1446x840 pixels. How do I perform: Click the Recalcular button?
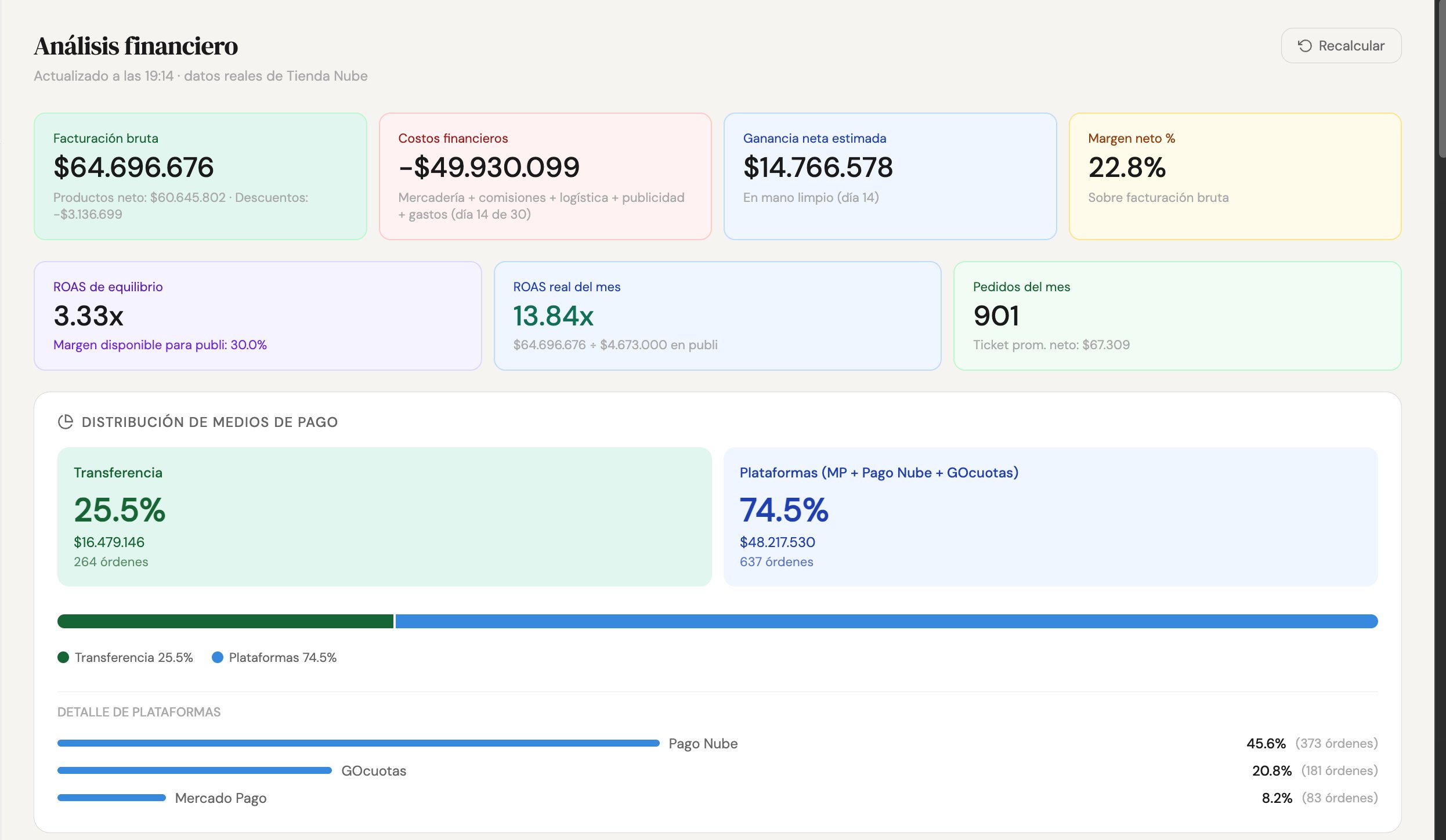tap(1341, 46)
